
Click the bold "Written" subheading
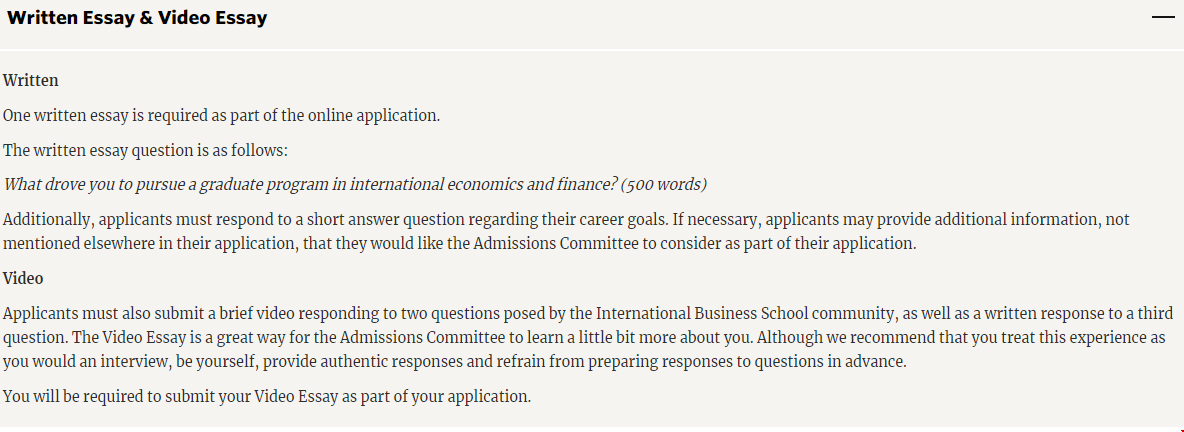tap(31, 80)
